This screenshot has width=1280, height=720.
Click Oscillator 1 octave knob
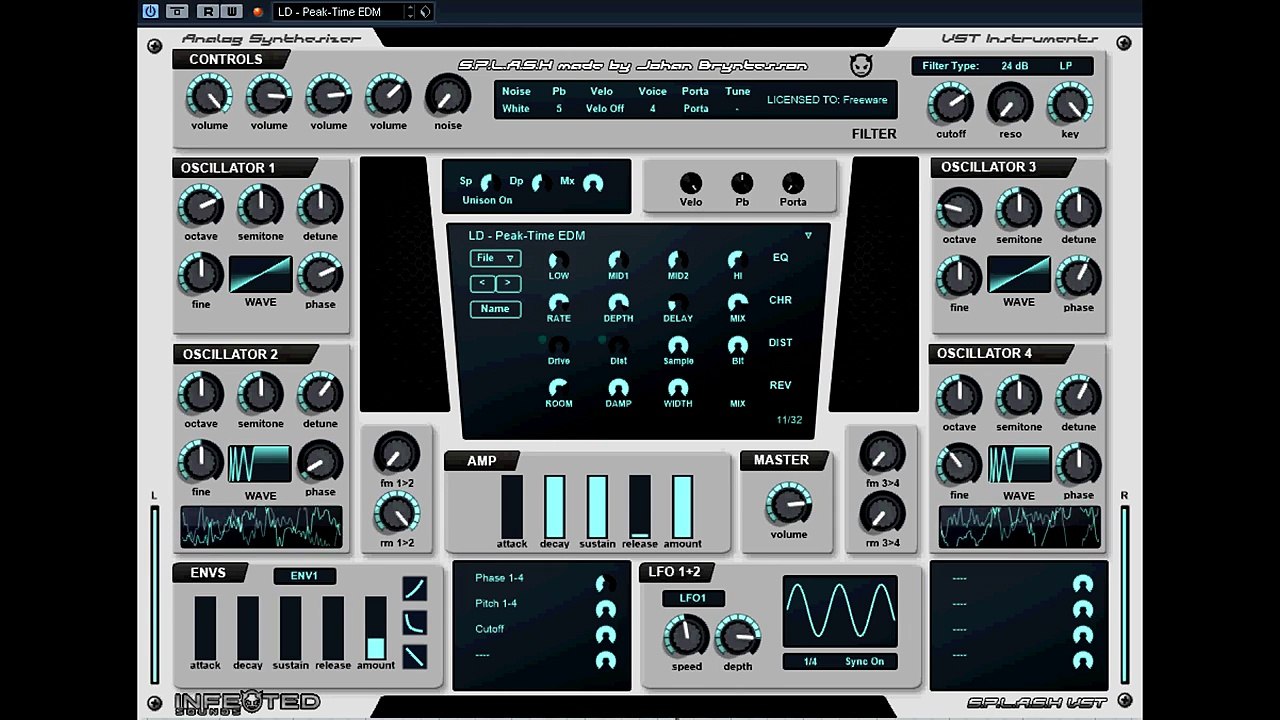(x=201, y=206)
